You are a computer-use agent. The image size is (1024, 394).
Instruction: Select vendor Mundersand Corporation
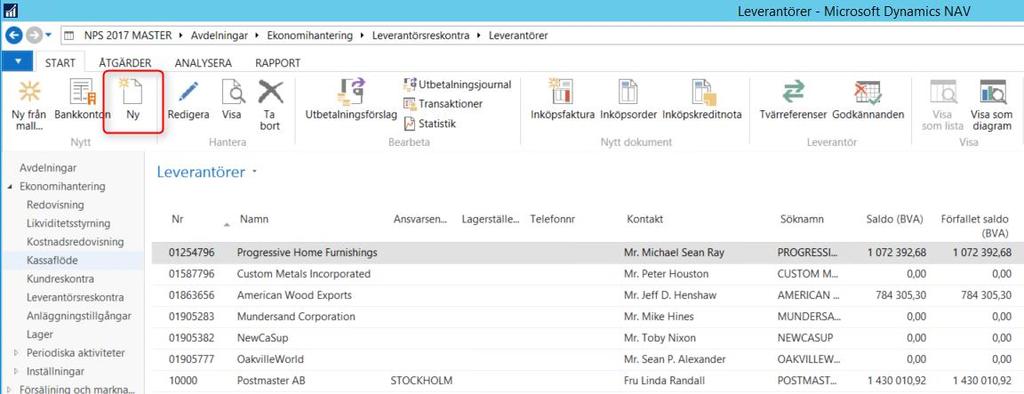(x=588, y=316)
